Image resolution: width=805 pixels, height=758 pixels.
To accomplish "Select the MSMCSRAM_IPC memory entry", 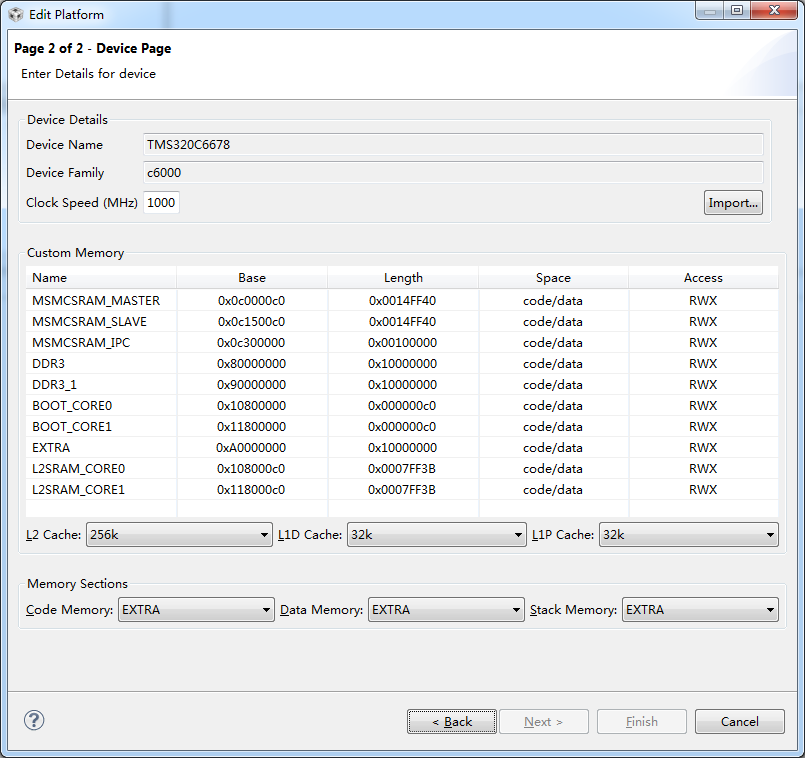I will [x=81, y=343].
